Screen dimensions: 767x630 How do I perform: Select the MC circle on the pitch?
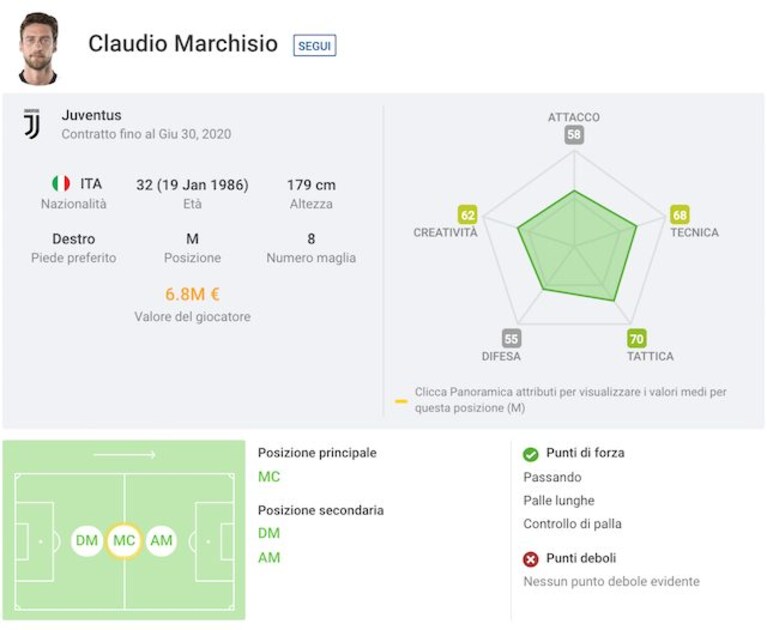pos(124,540)
